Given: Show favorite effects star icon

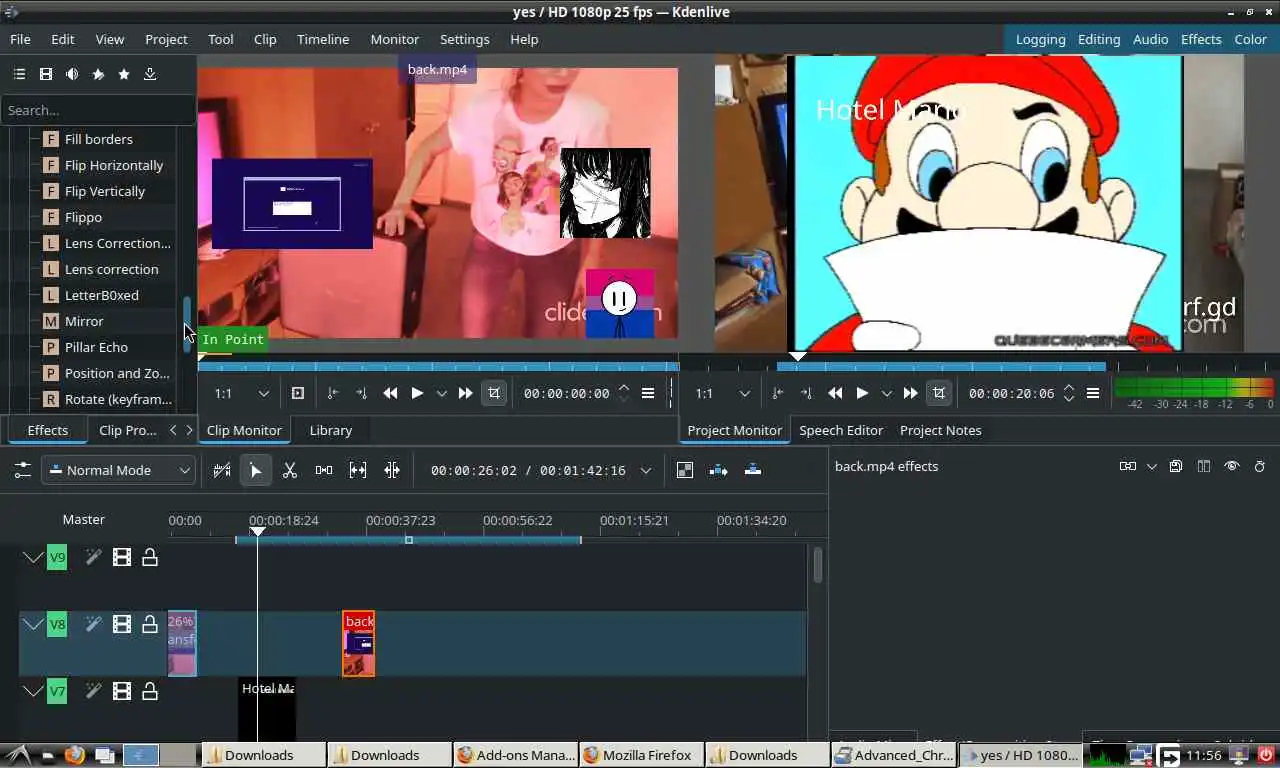Looking at the screenshot, I should [x=124, y=74].
